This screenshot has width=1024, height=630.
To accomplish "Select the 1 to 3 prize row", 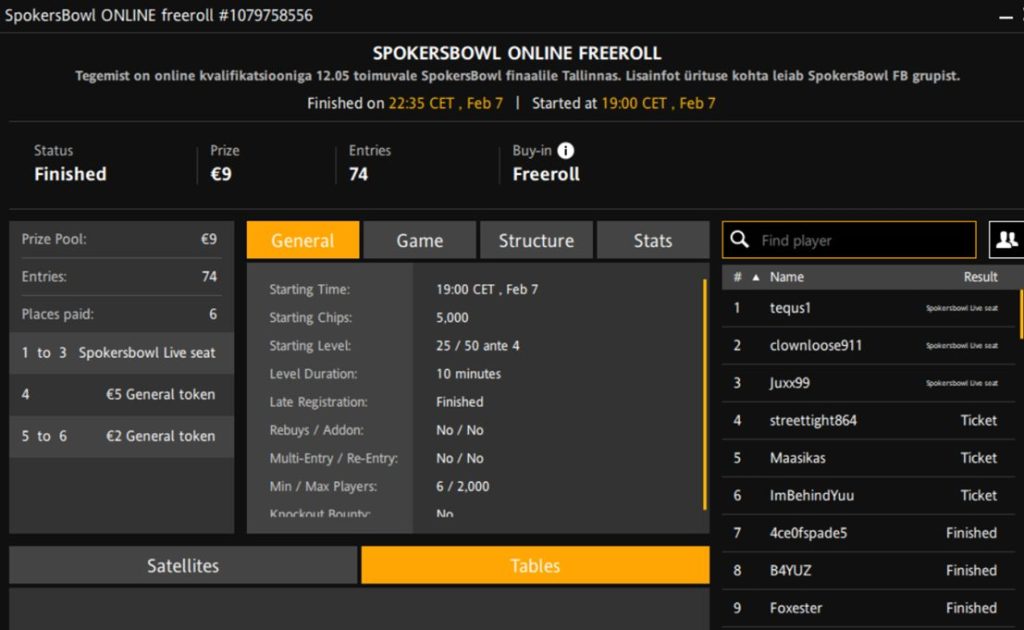I will [121, 353].
